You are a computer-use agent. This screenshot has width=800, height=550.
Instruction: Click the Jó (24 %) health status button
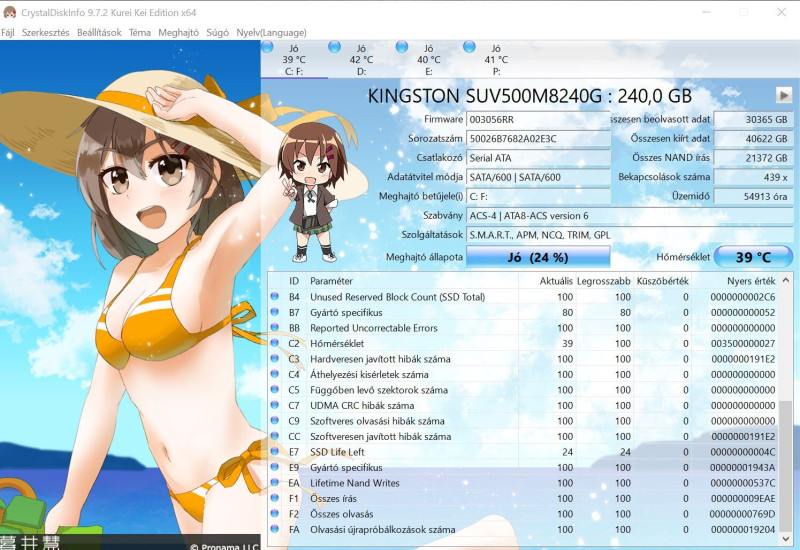pos(538,257)
